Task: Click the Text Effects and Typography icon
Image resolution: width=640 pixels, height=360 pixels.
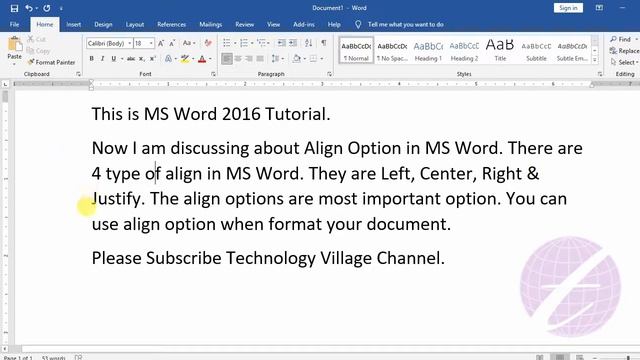Action: (168, 59)
